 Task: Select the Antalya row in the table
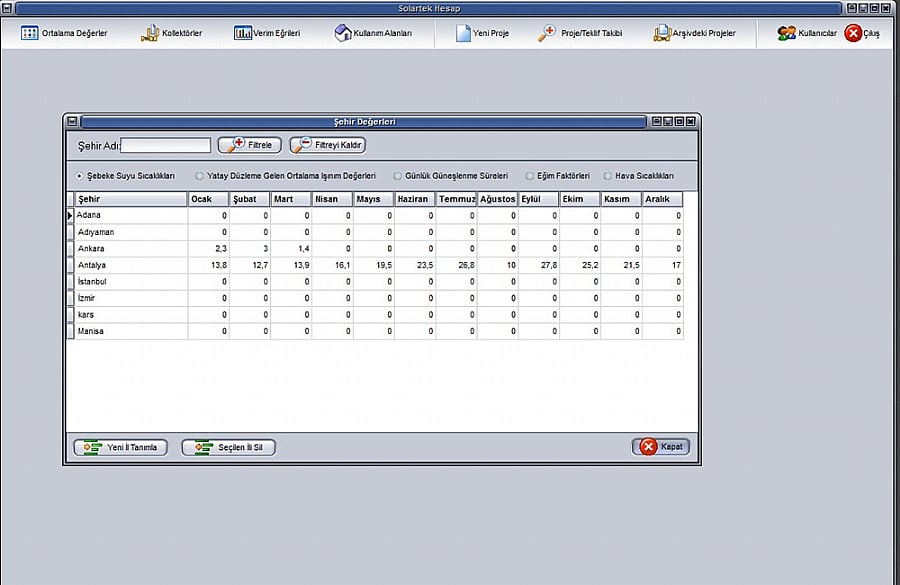(375, 265)
